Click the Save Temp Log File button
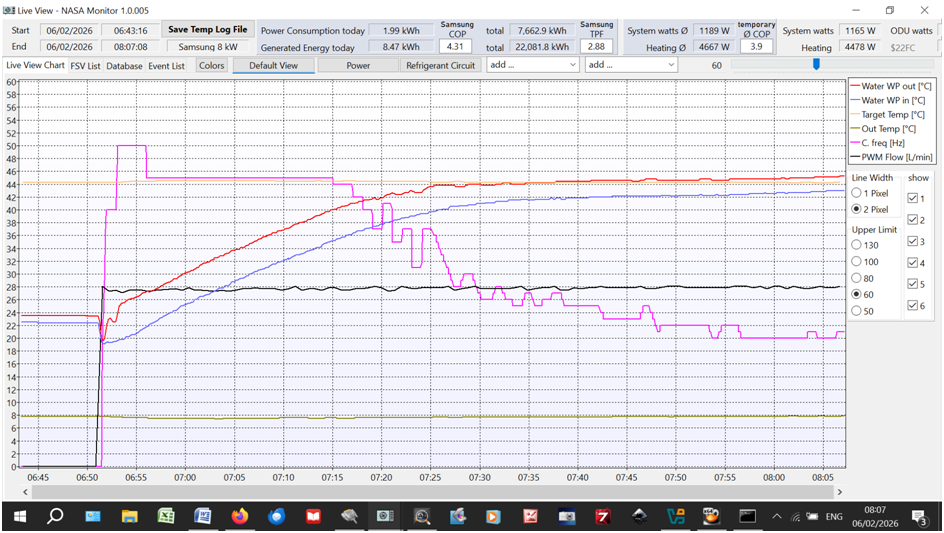This screenshot has height=533, width=944. coord(207,30)
